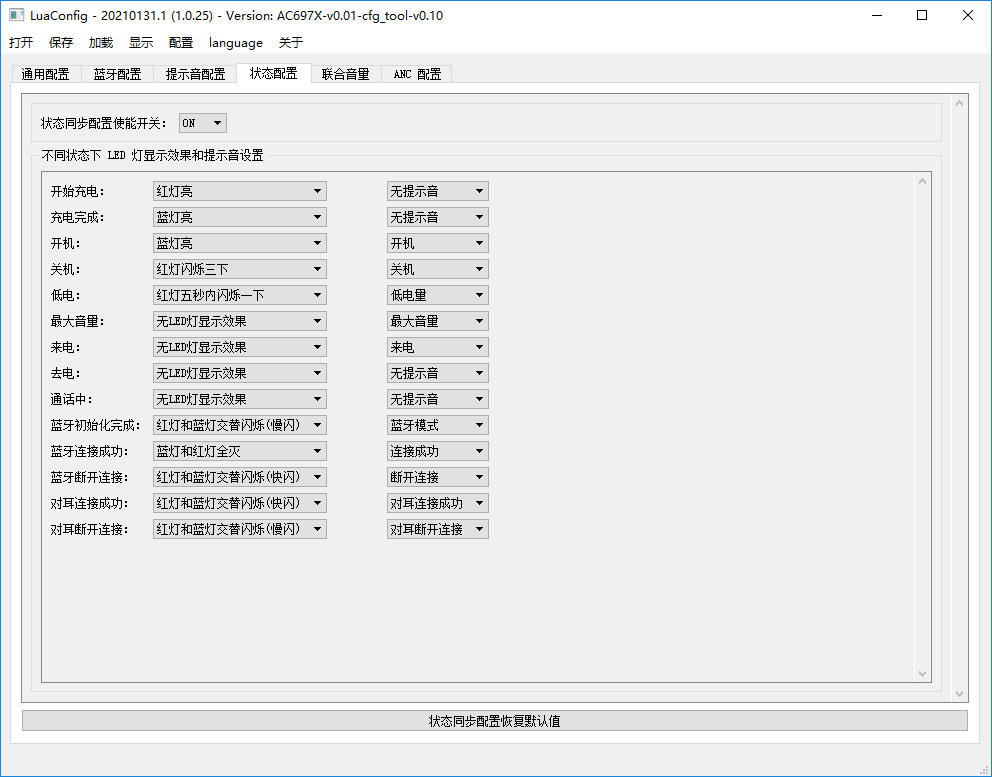The image size is (992, 777).
Task: Click 状态同步配置恢复默认值 button
Action: pos(495,721)
